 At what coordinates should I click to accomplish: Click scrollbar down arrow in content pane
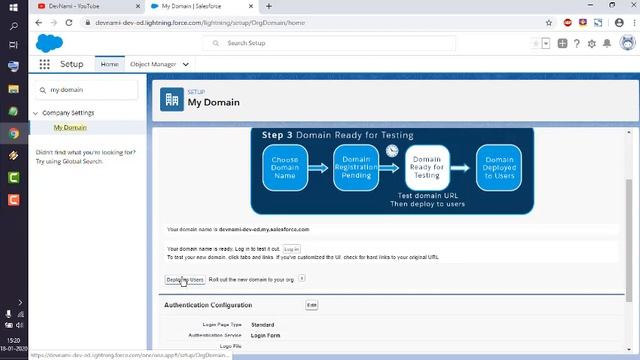pyautogui.click(x=629, y=349)
